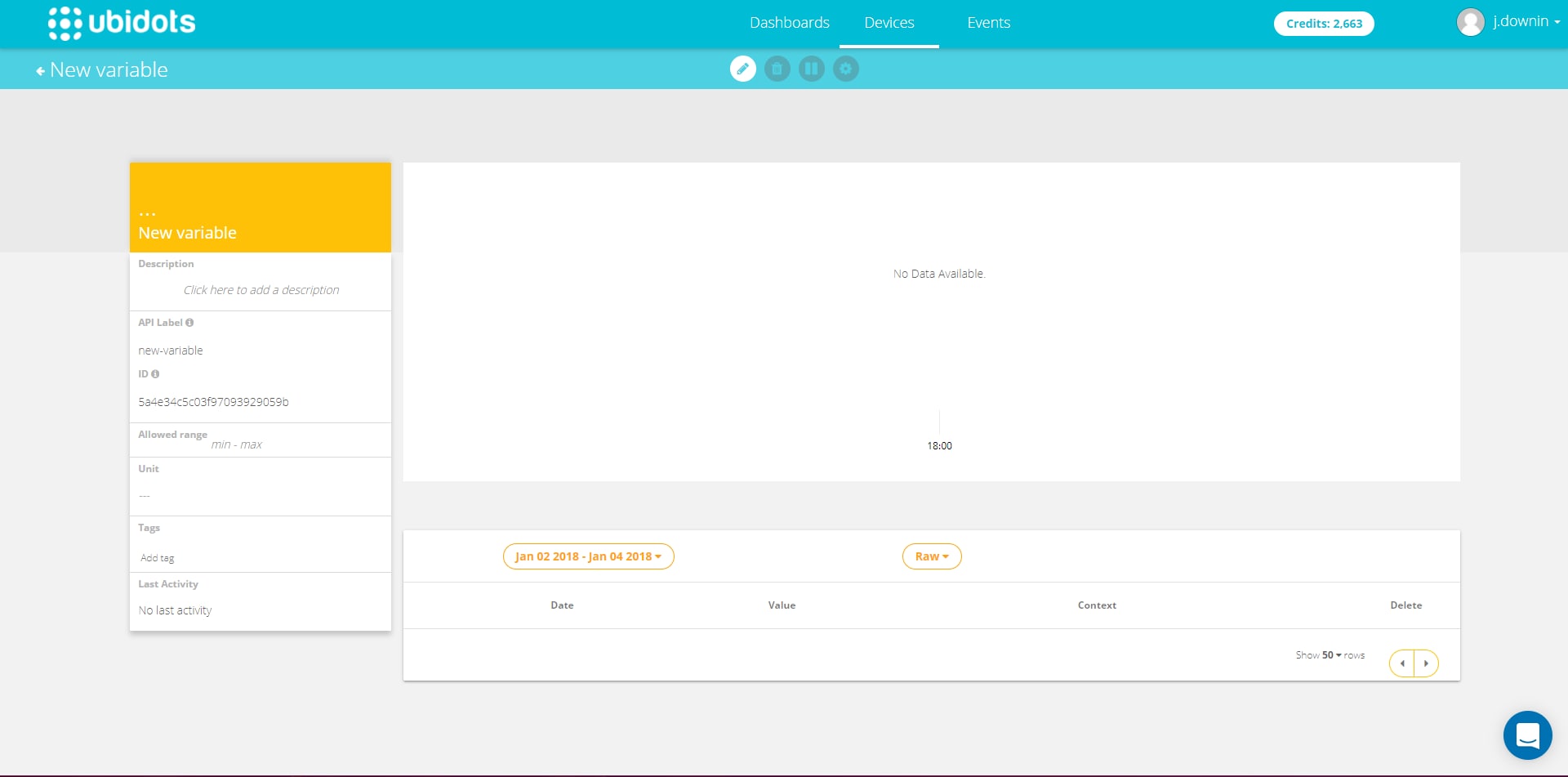
Task: Click the back arrow beside New variable
Action: point(39,69)
